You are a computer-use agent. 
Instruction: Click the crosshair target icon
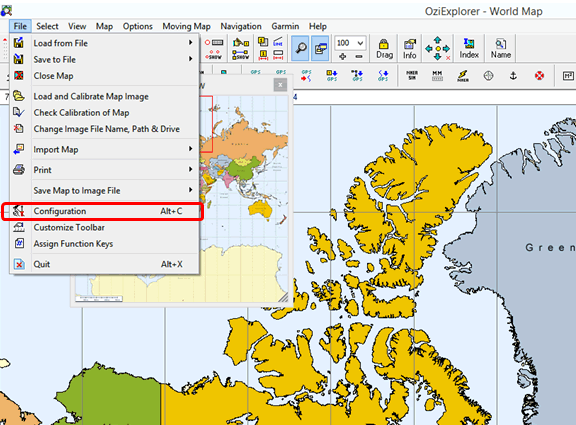tap(488, 76)
